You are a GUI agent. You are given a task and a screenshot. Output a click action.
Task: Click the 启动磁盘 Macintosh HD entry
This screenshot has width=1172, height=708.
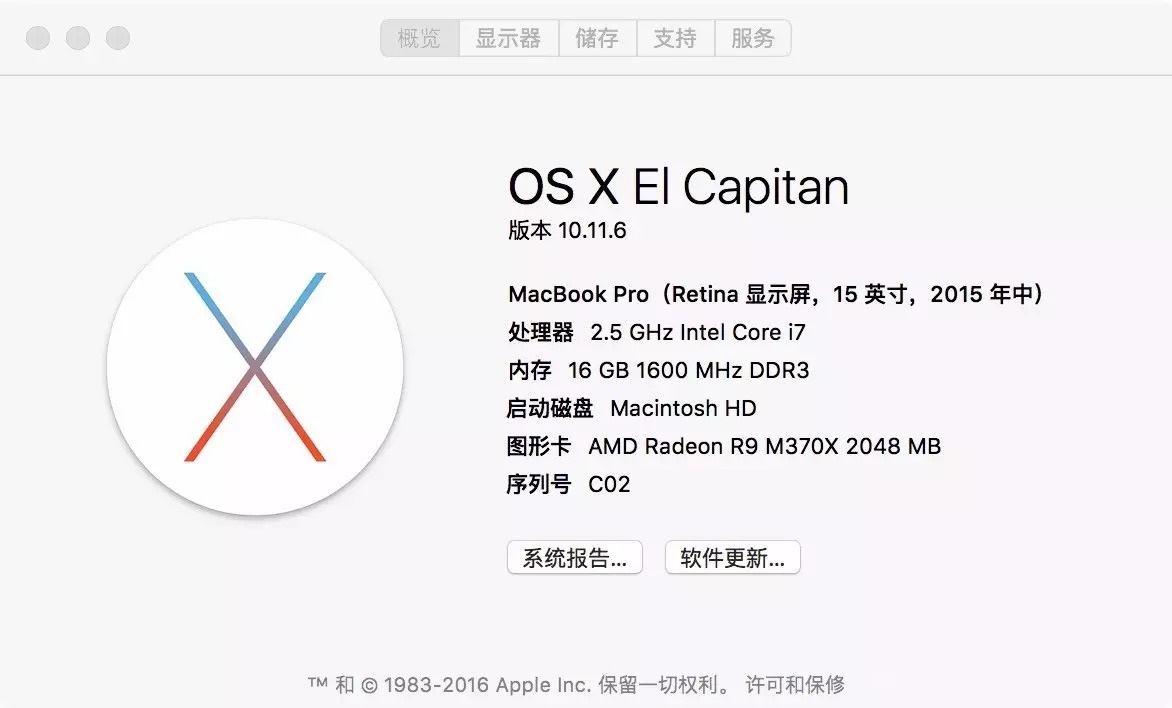(x=631, y=408)
